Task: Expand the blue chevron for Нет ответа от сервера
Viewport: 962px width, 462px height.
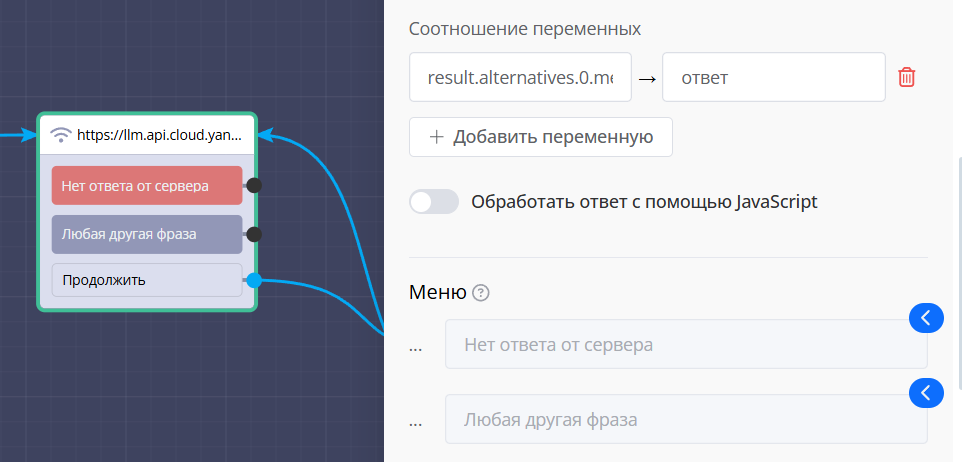Action: [x=926, y=318]
